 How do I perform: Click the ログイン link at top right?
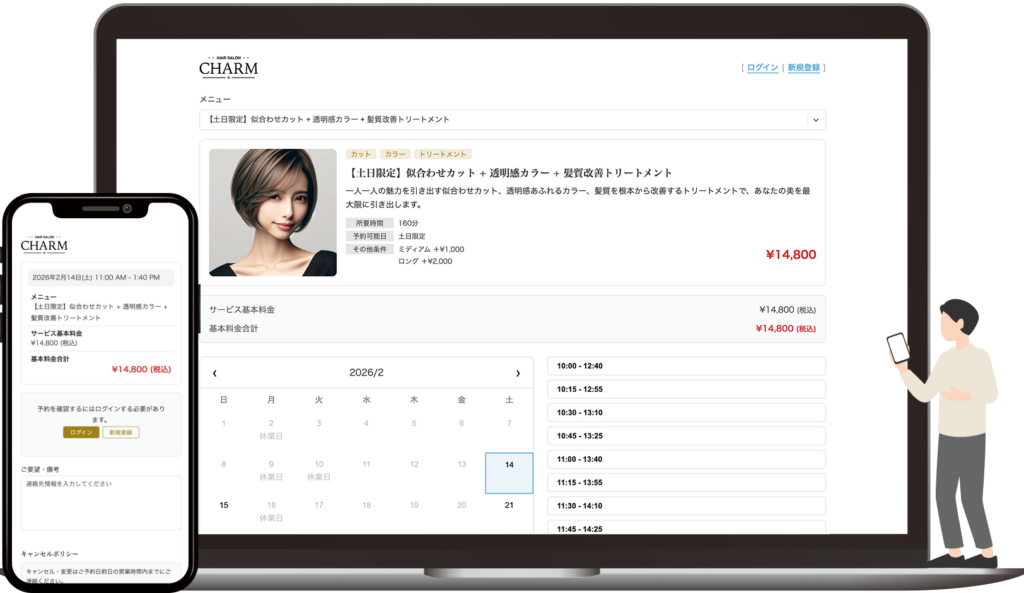(x=762, y=68)
